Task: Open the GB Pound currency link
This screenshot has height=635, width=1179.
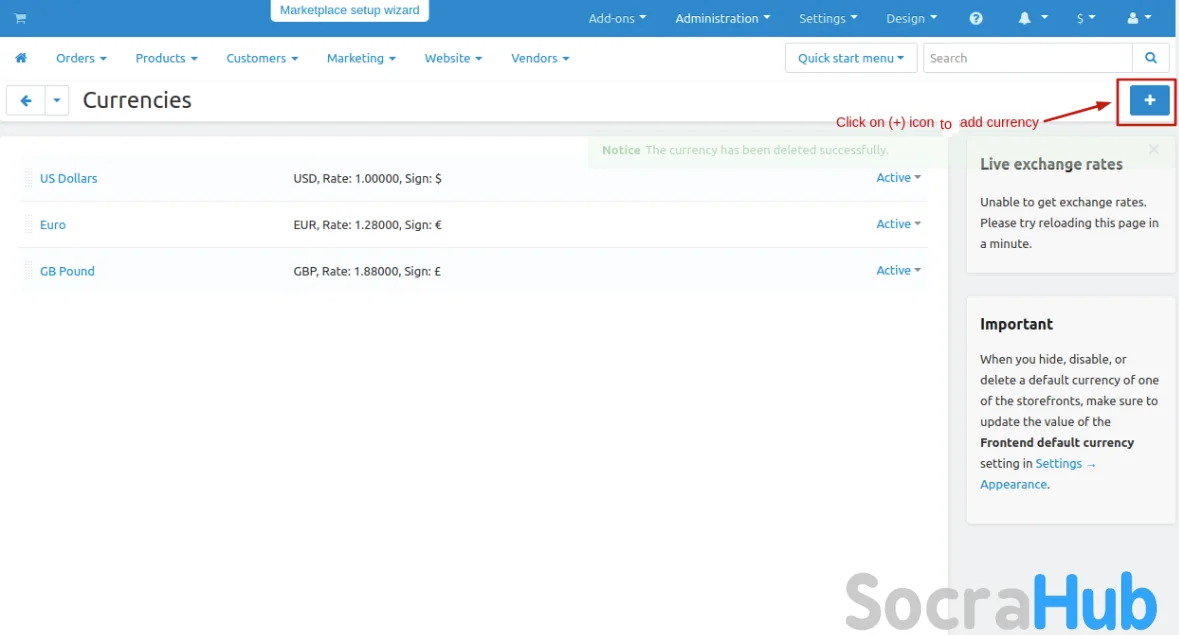Action: pyautogui.click(x=67, y=271)
